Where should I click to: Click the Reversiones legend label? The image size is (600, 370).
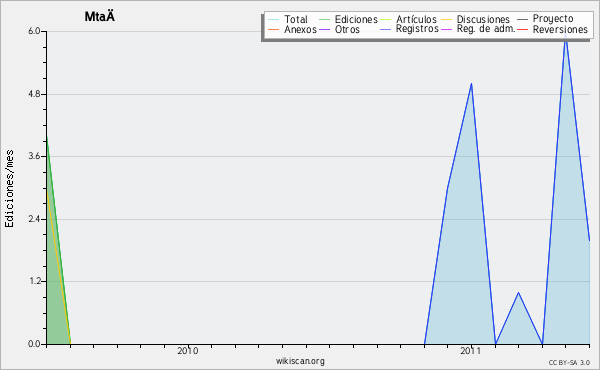coord(560,29)
